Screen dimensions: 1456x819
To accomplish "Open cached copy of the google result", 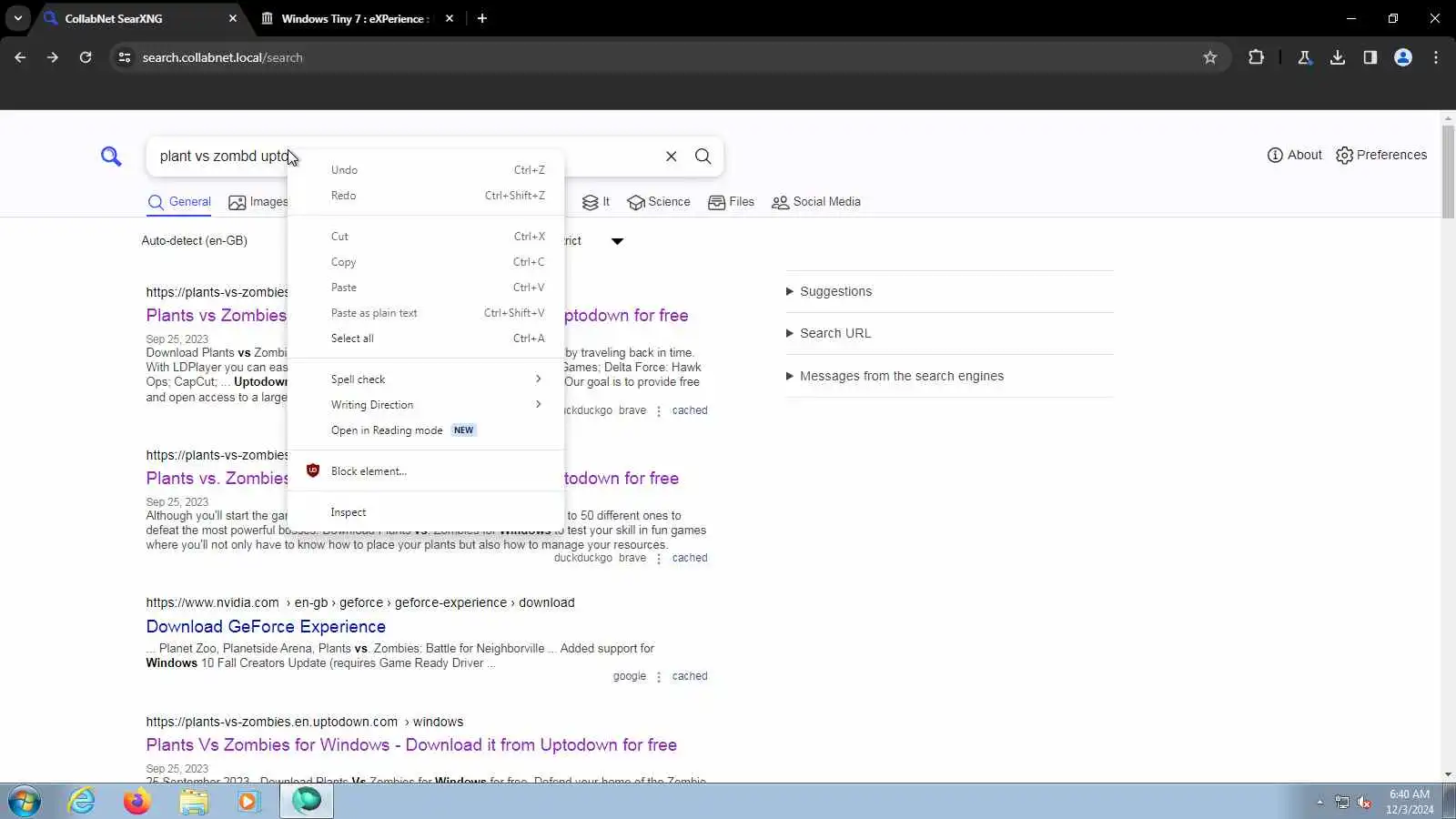I will pos(690,677).
